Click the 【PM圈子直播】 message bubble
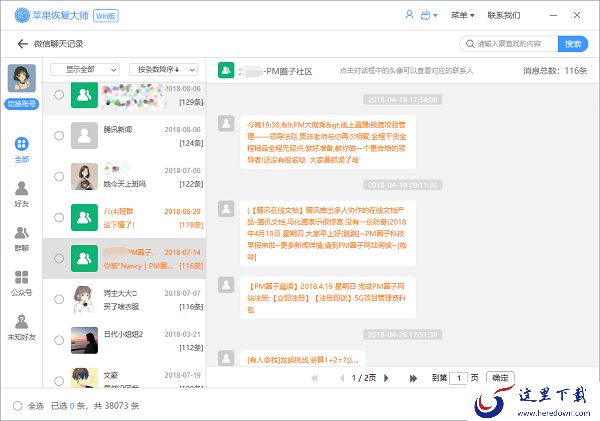600x421 pixels. [x=328, y=298]
